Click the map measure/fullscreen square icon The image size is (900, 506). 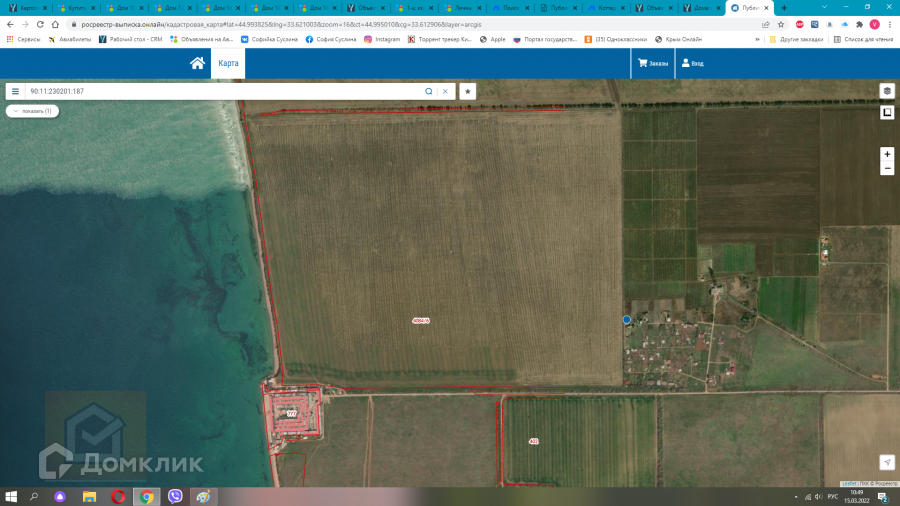tap(887, 112)
